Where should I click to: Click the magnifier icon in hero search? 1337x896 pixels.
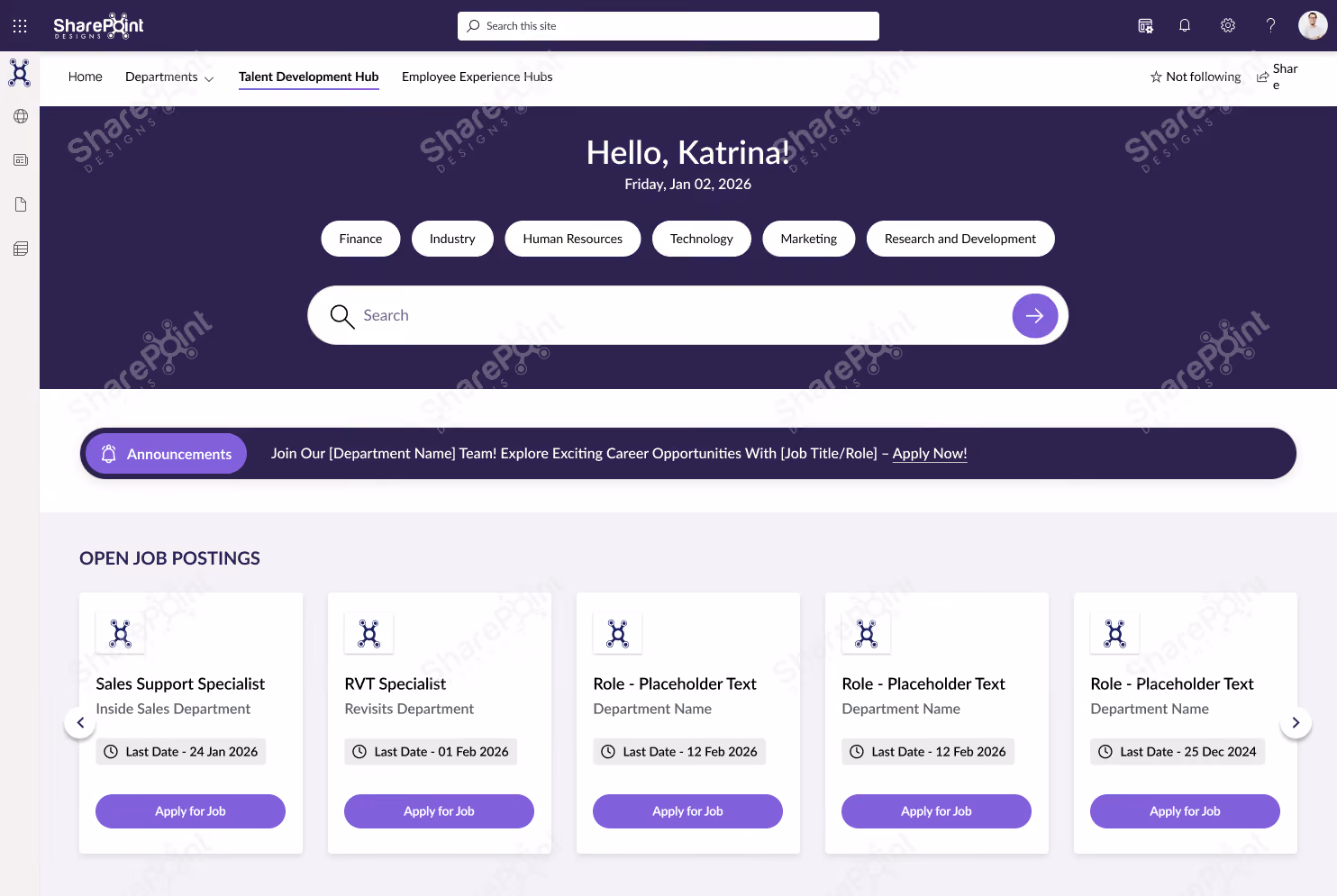pyautogui.click(x=341, y=316)
